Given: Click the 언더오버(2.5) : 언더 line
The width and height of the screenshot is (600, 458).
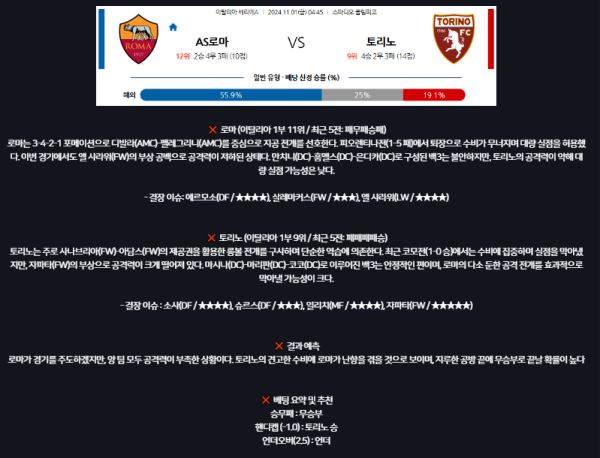Looking at the screenshot, I should pos(297,440).
